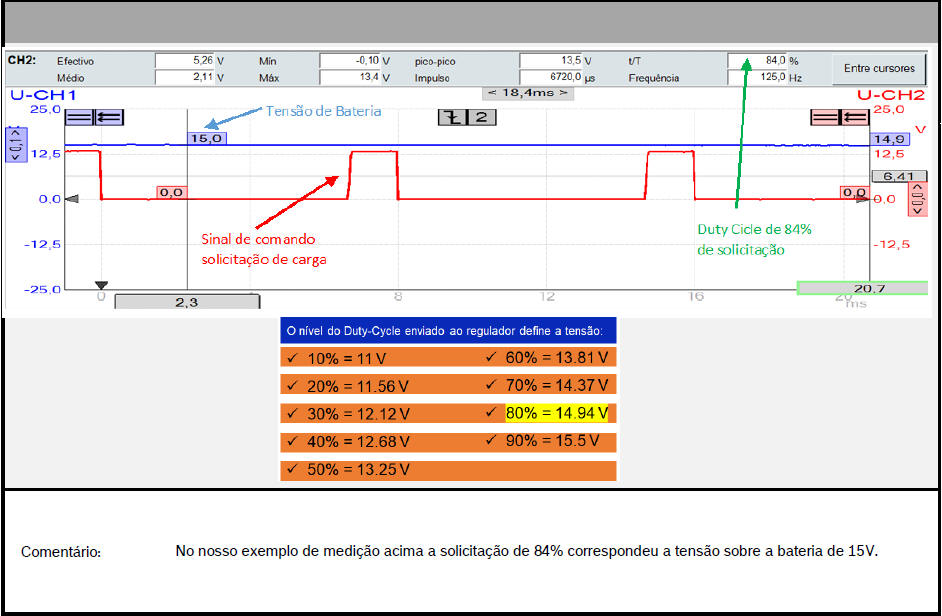942x616 pixels.
Task: Click the 2,3 cursor time handle
Action: click(x=186, y=301)
